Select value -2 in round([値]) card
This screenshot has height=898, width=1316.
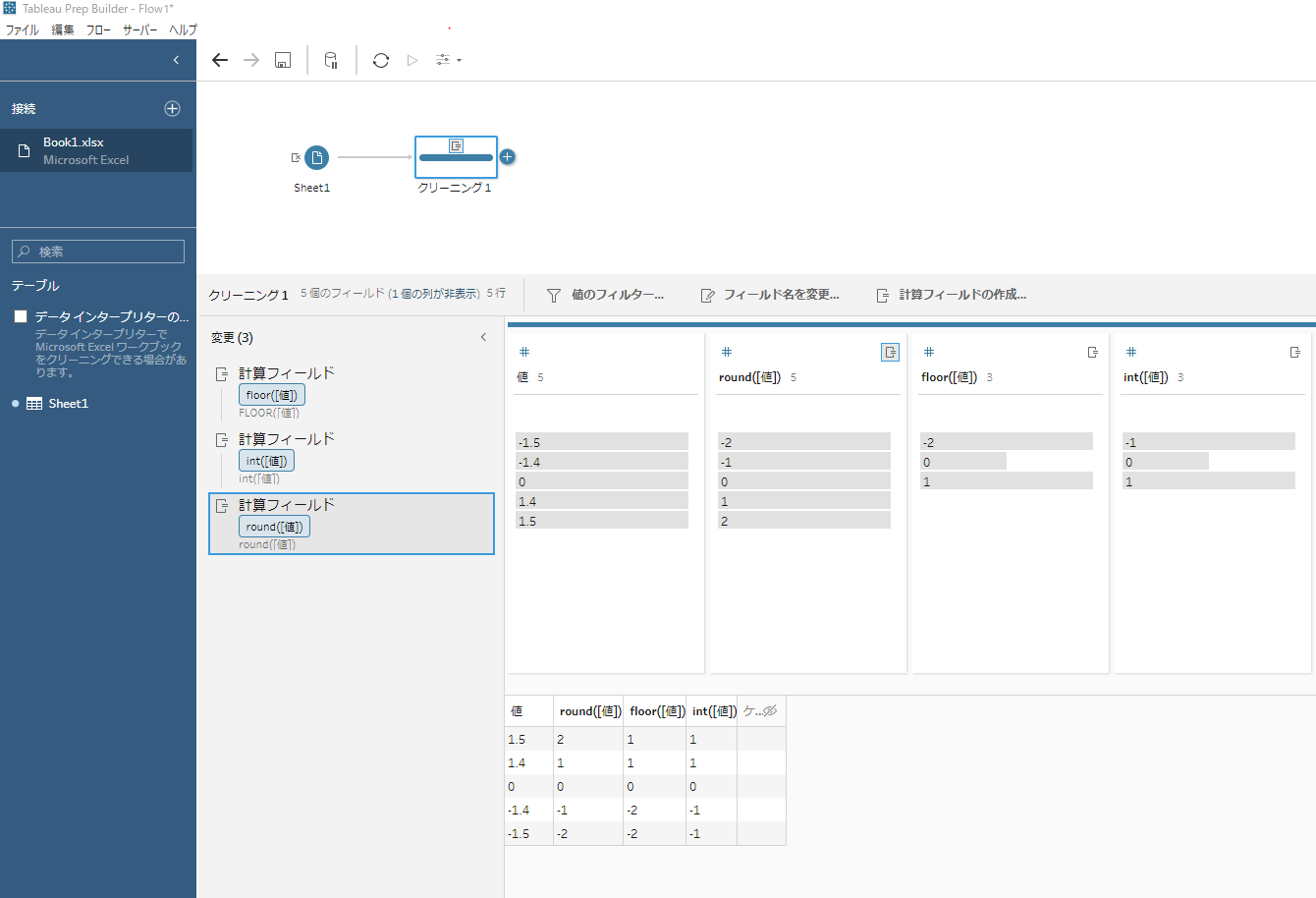[x=804, y=442]
